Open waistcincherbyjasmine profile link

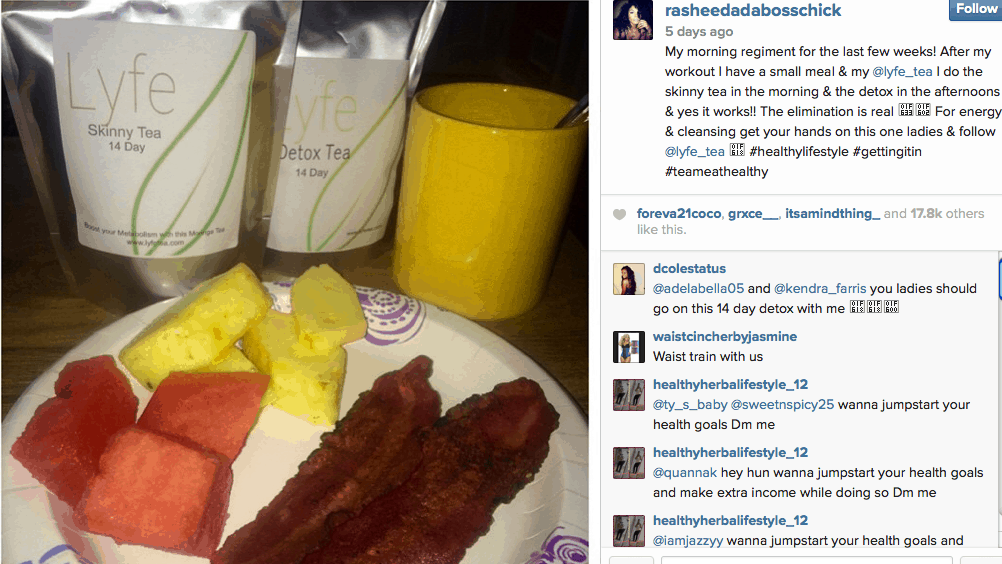pyautogui.click(x=725, y=337)
